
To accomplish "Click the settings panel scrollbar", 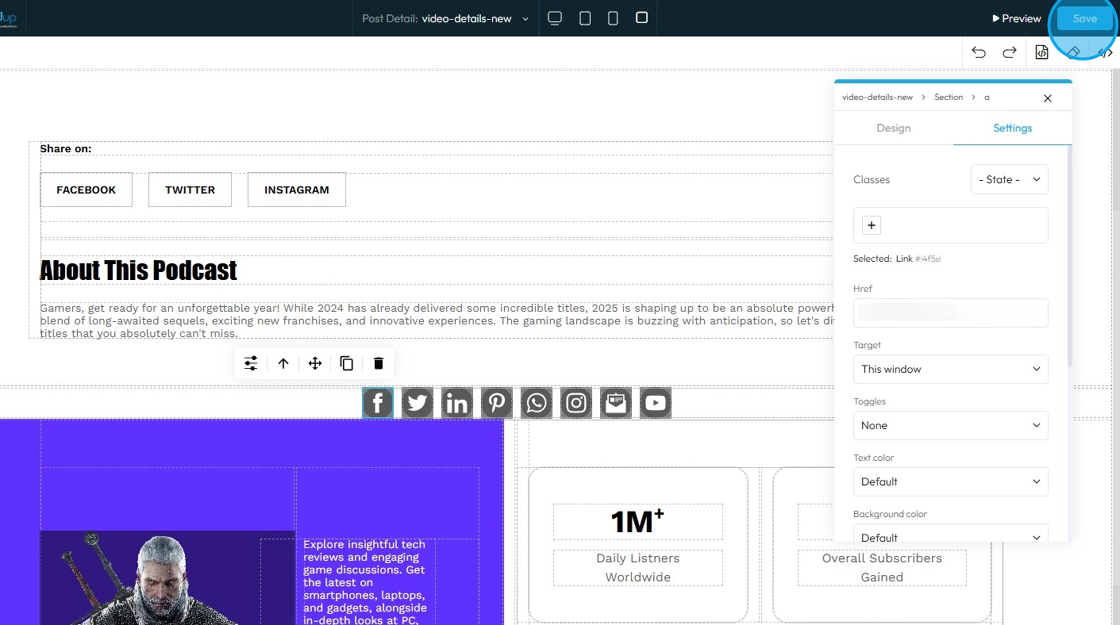I will (x=1069, y=257).
